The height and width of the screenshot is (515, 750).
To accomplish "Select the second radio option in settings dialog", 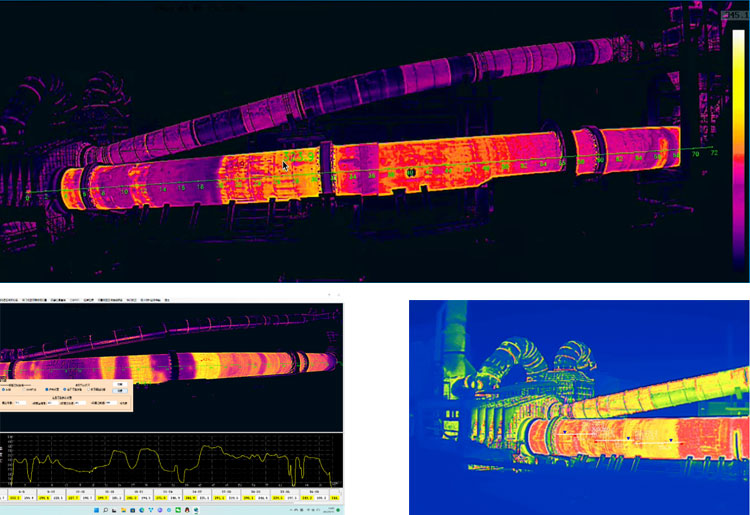I will (24, 389).
